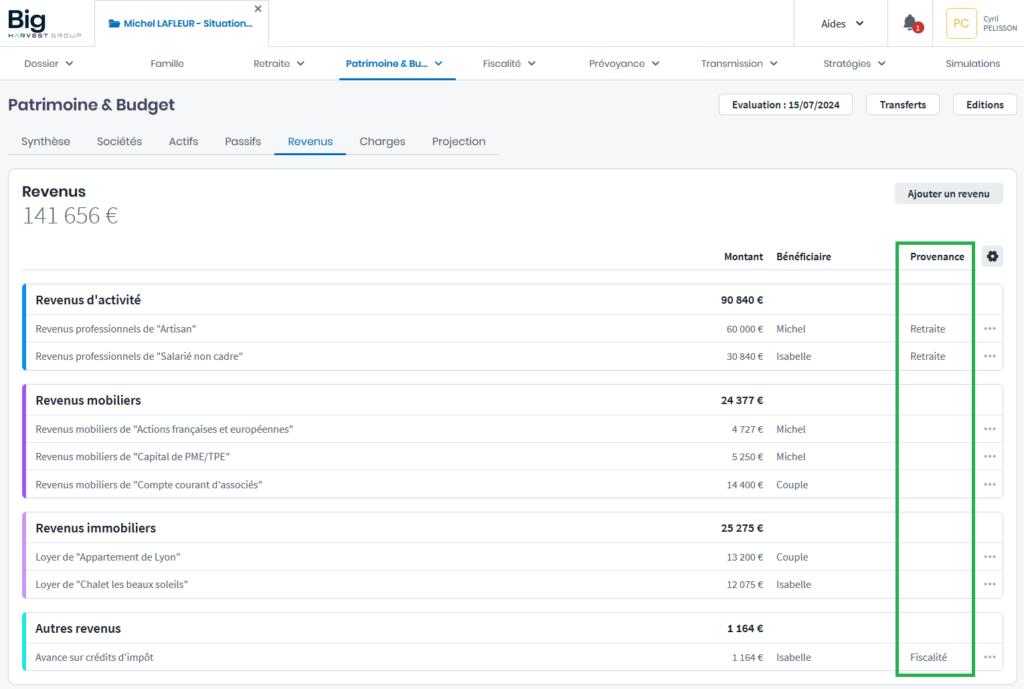The width and height of the screenshot is (1024, 689).
Task: Open the column settings gear icon
Action: (992, 257)
